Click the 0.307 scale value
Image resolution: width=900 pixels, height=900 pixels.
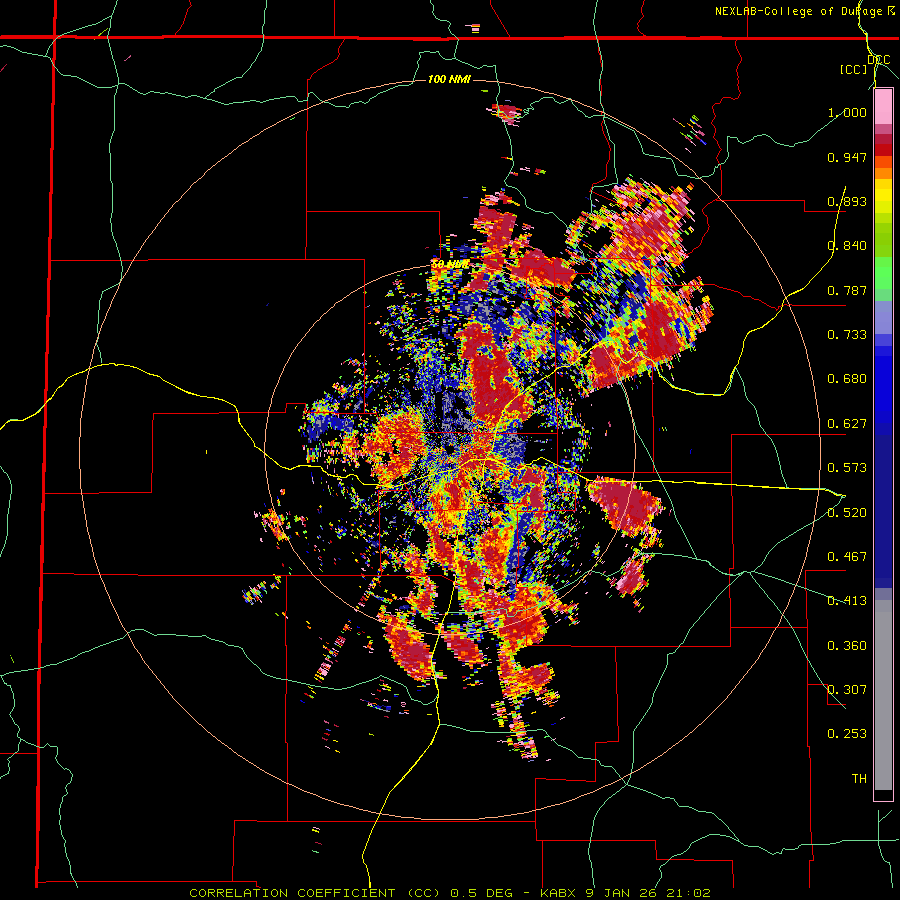pos(847,690)
